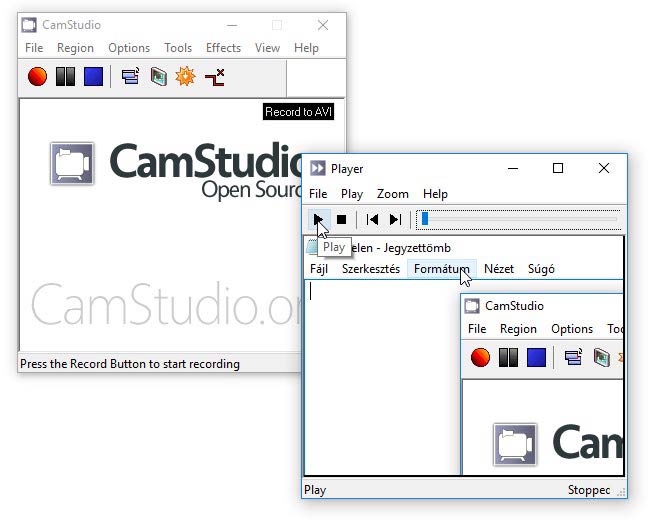This screenshot has width=651, height=520.
Task: Open Help menu in the main CamStudio window
Action: point(306,48)
